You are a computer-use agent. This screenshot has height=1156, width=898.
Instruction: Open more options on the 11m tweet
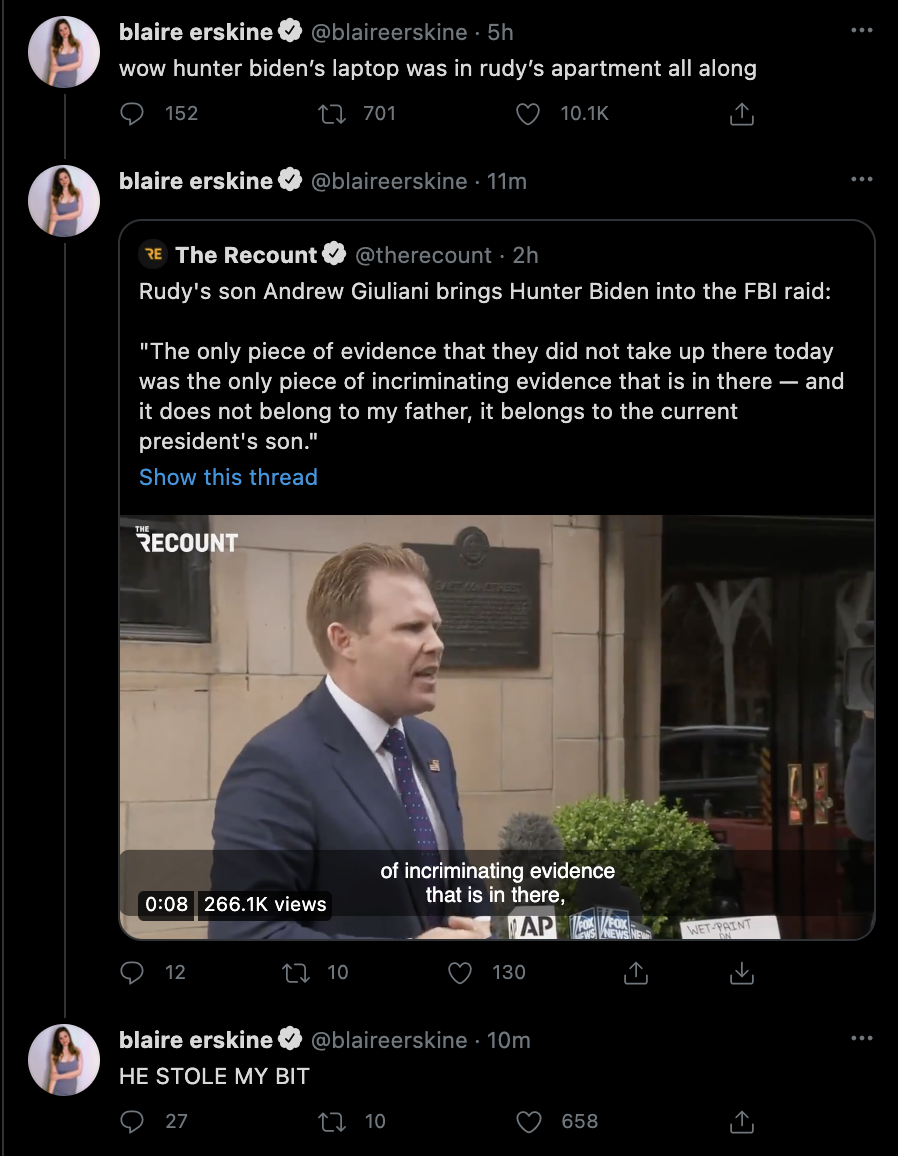(x=861, y=180)
